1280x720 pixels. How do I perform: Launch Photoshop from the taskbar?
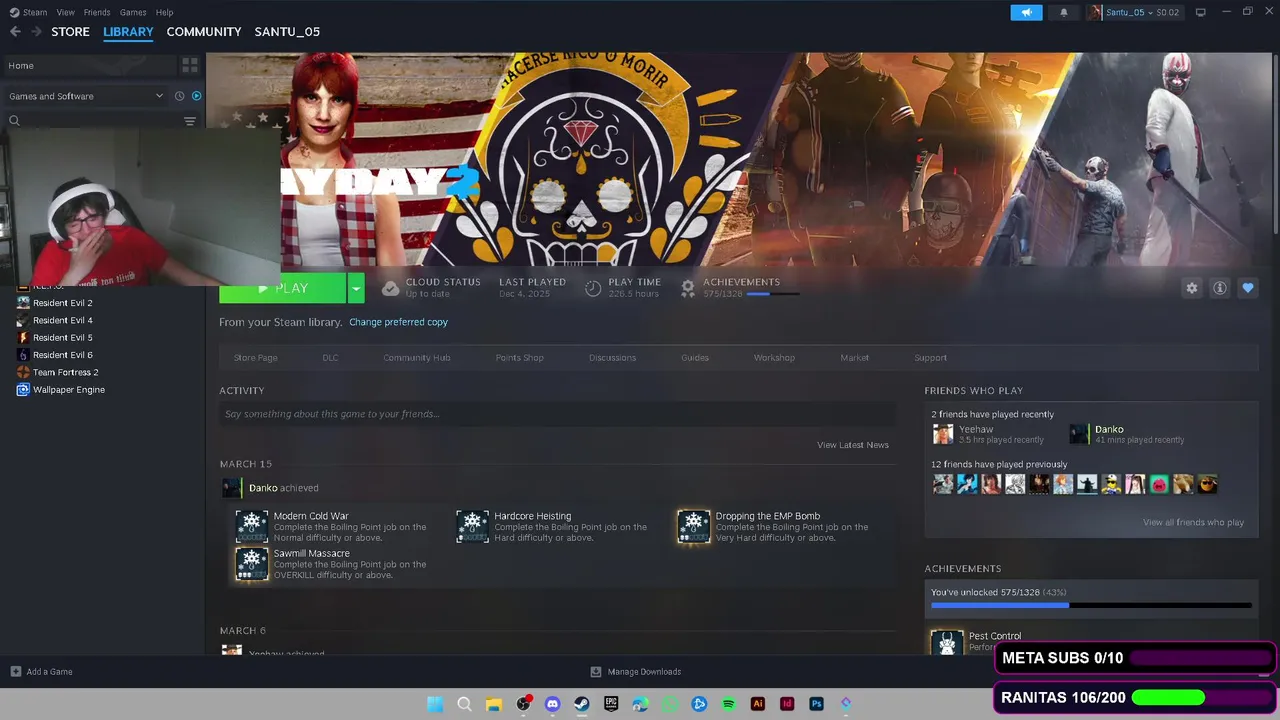click(816, 704)
